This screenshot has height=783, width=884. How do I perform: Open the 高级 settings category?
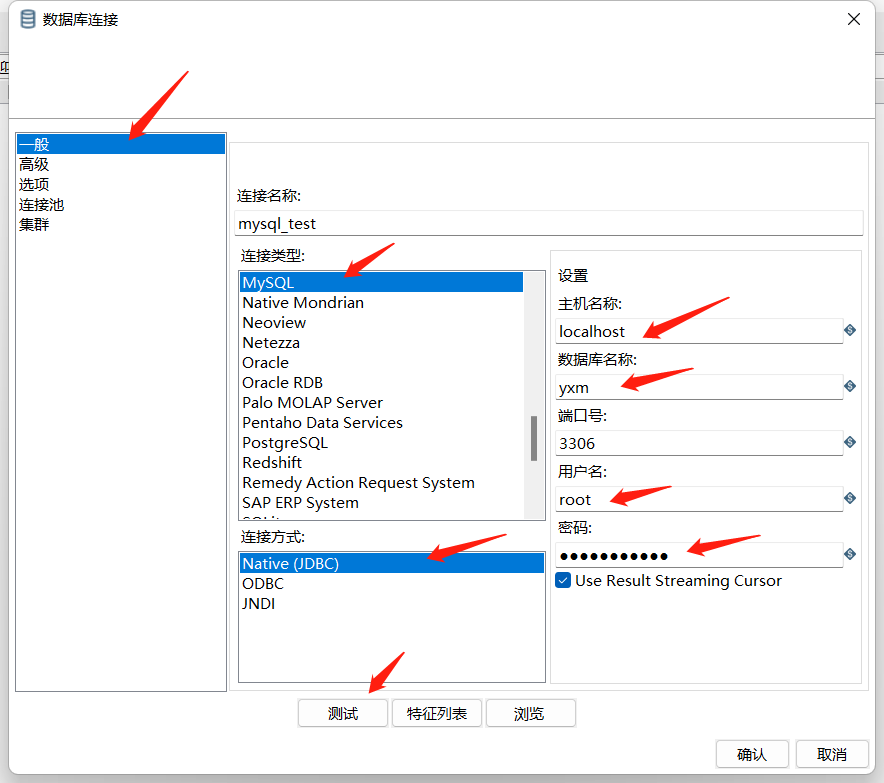click(x=121, y=165)
